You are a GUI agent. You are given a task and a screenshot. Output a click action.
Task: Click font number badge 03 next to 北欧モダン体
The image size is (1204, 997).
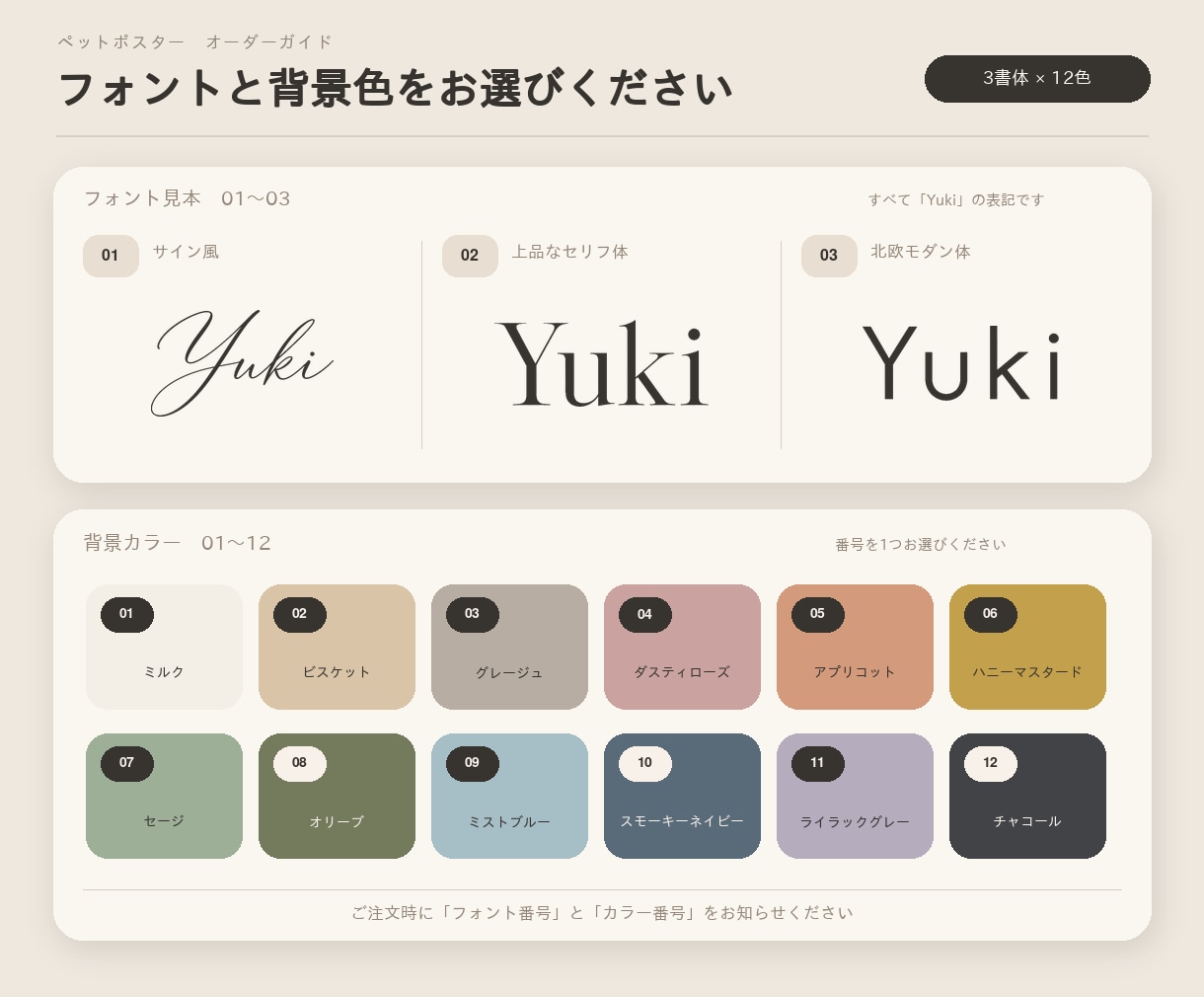coord(829,256)
